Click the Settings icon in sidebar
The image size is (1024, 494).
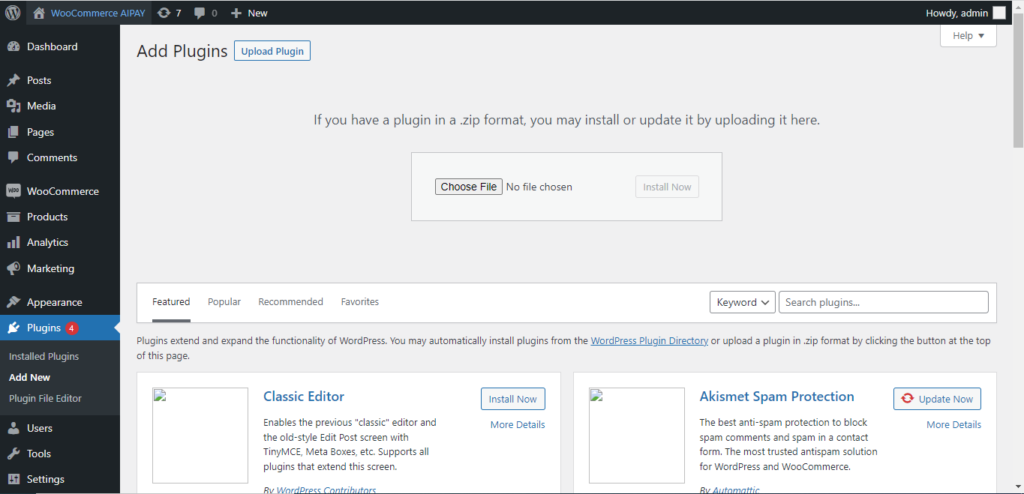point(12,479)
